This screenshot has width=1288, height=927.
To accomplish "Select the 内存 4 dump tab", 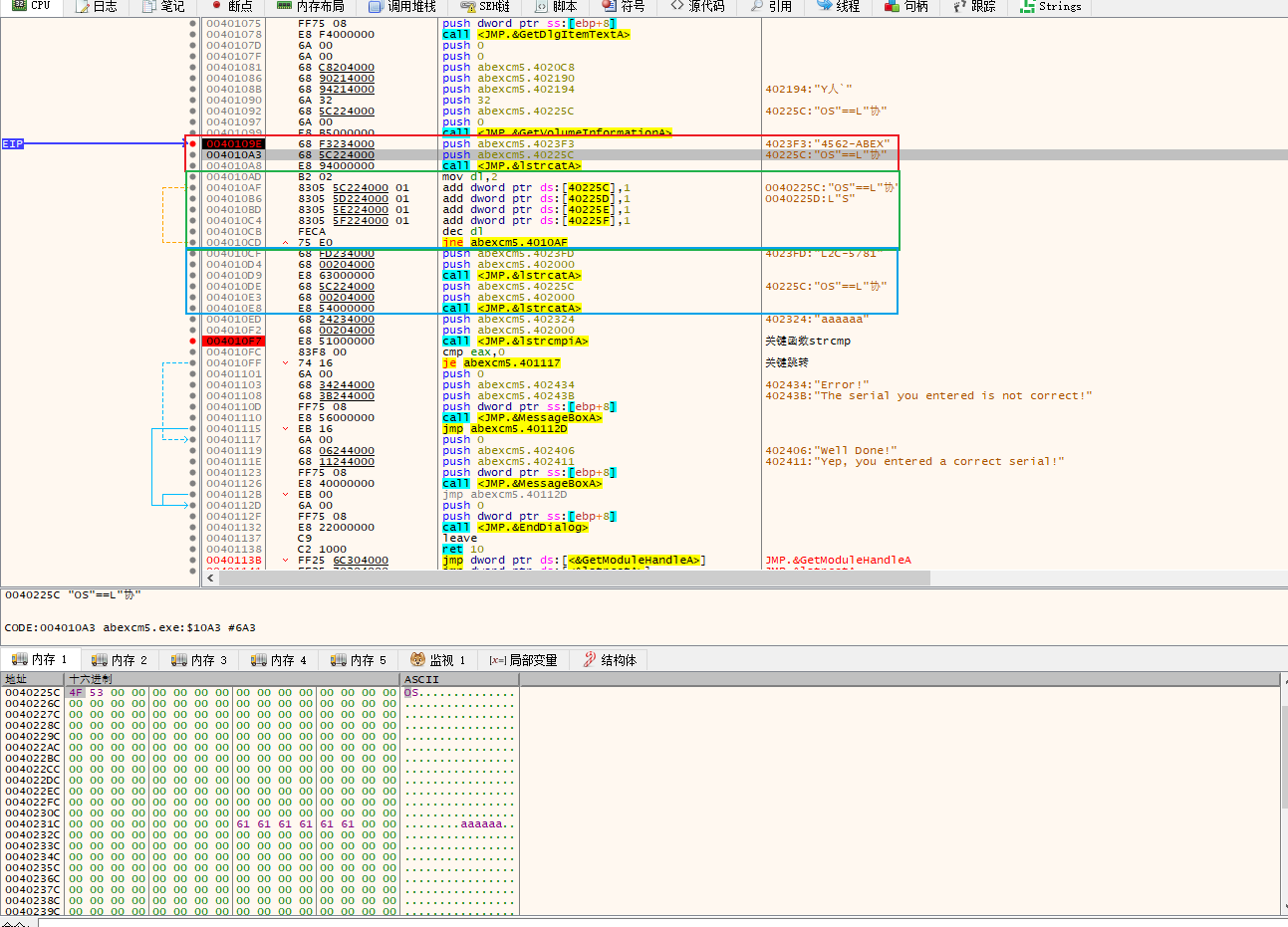I will point(279,659).
